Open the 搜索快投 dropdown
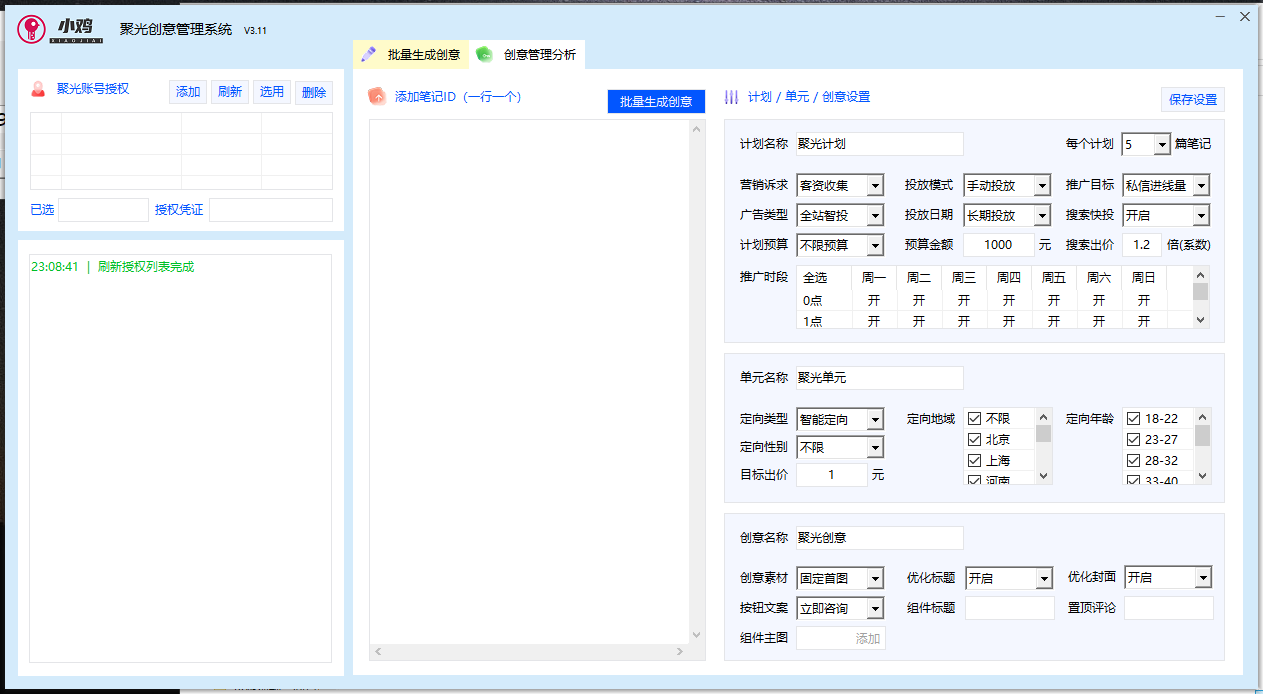1263x694 pixels. click(x=1201, y=215)
